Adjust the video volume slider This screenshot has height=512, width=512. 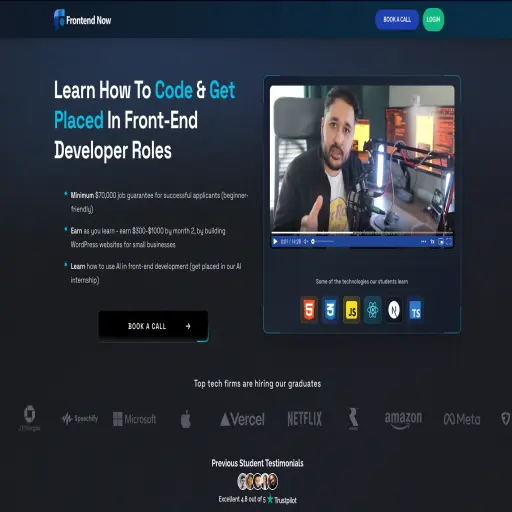tap(323, 241)
